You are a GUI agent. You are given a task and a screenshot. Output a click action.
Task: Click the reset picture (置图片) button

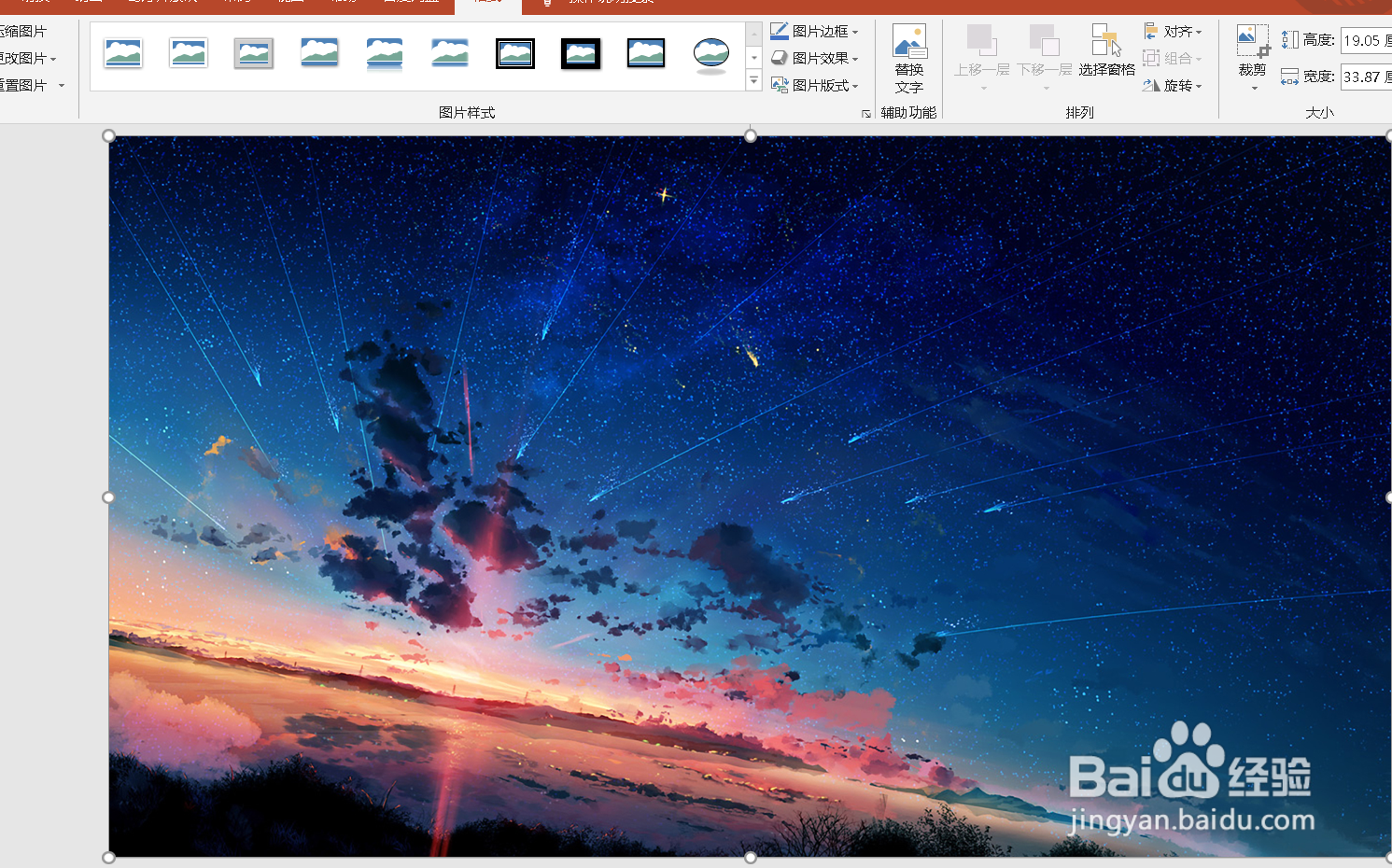23,85
